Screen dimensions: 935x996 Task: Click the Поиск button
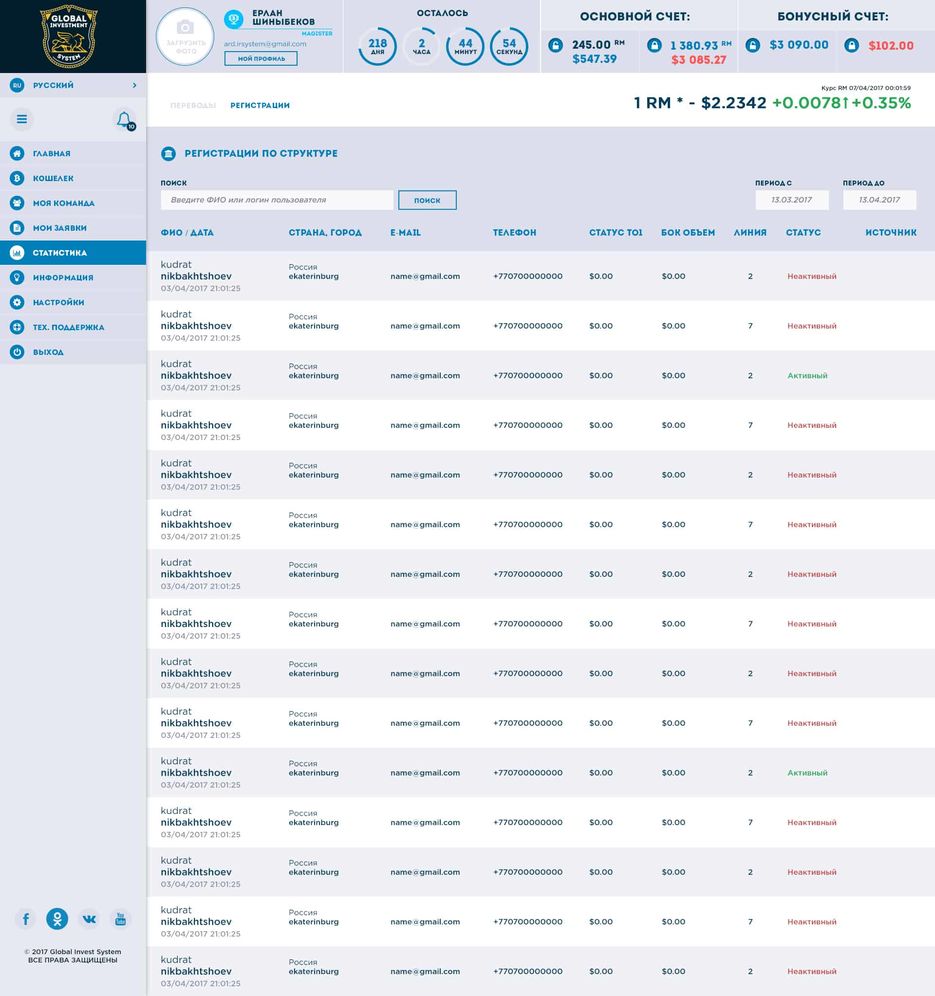click(427, 200)
